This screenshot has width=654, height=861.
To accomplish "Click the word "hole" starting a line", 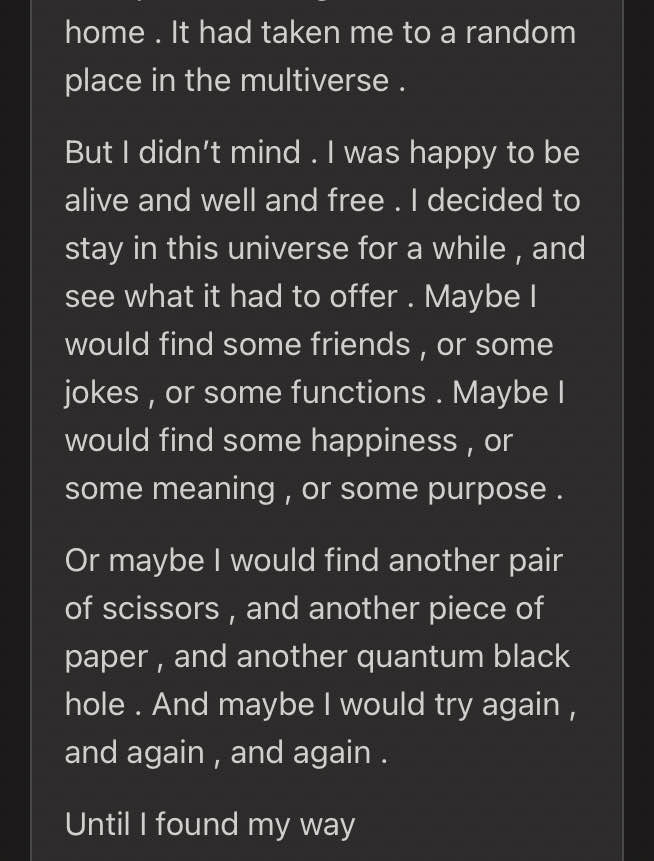I will pyautogui.click(x=95, y=704).
